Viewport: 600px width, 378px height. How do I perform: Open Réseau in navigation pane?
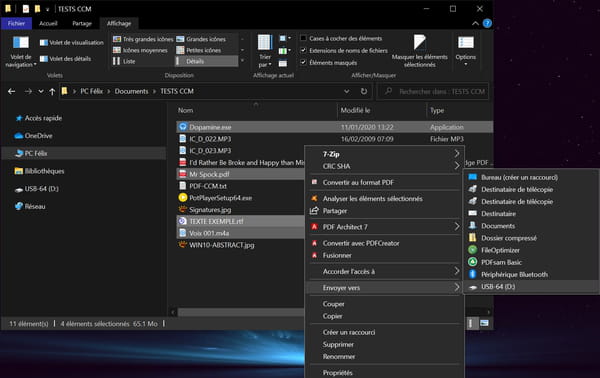pos(30,206)
